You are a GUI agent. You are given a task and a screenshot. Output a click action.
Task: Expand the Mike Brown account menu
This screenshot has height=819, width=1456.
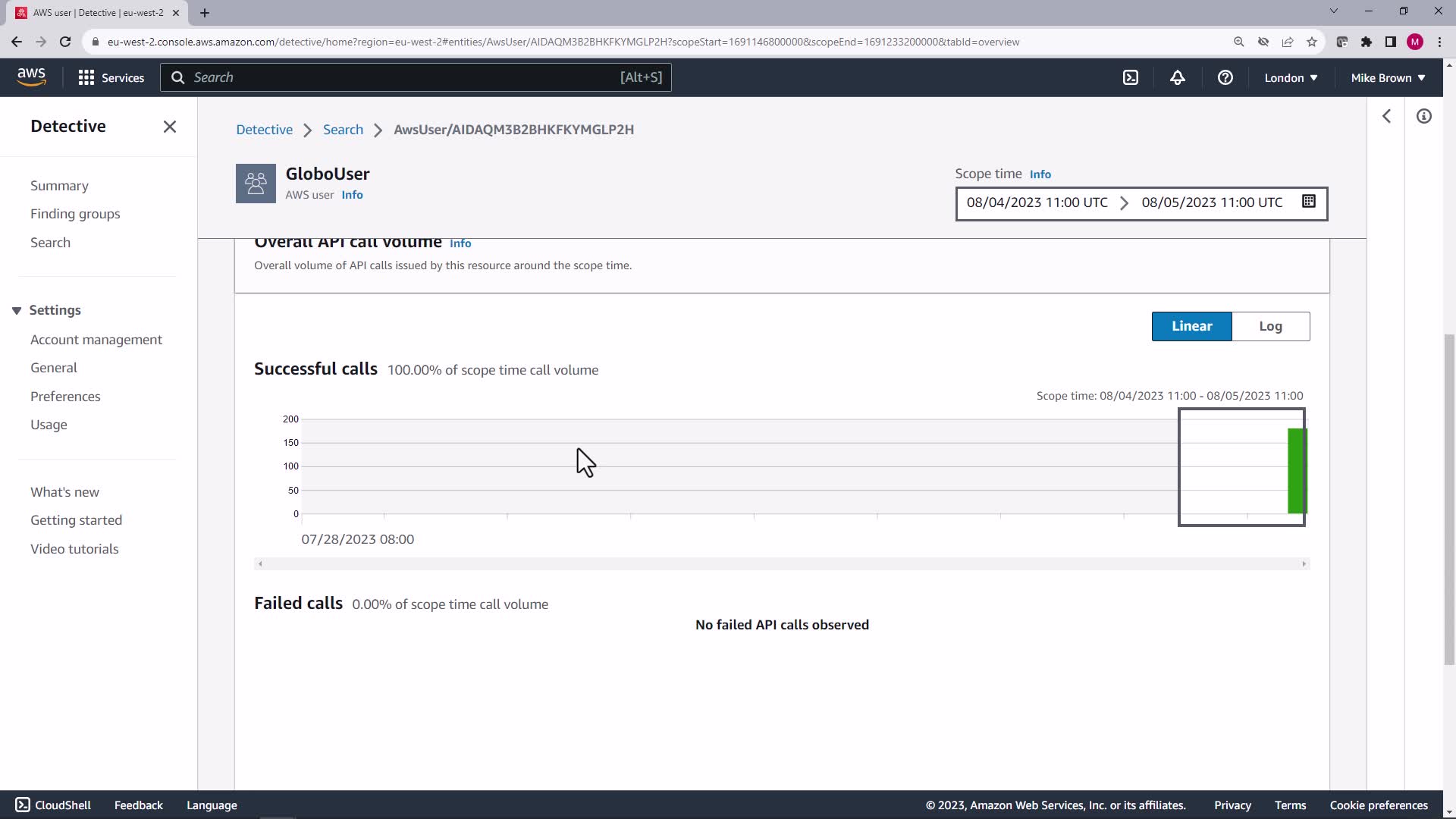coord(1388,77)
